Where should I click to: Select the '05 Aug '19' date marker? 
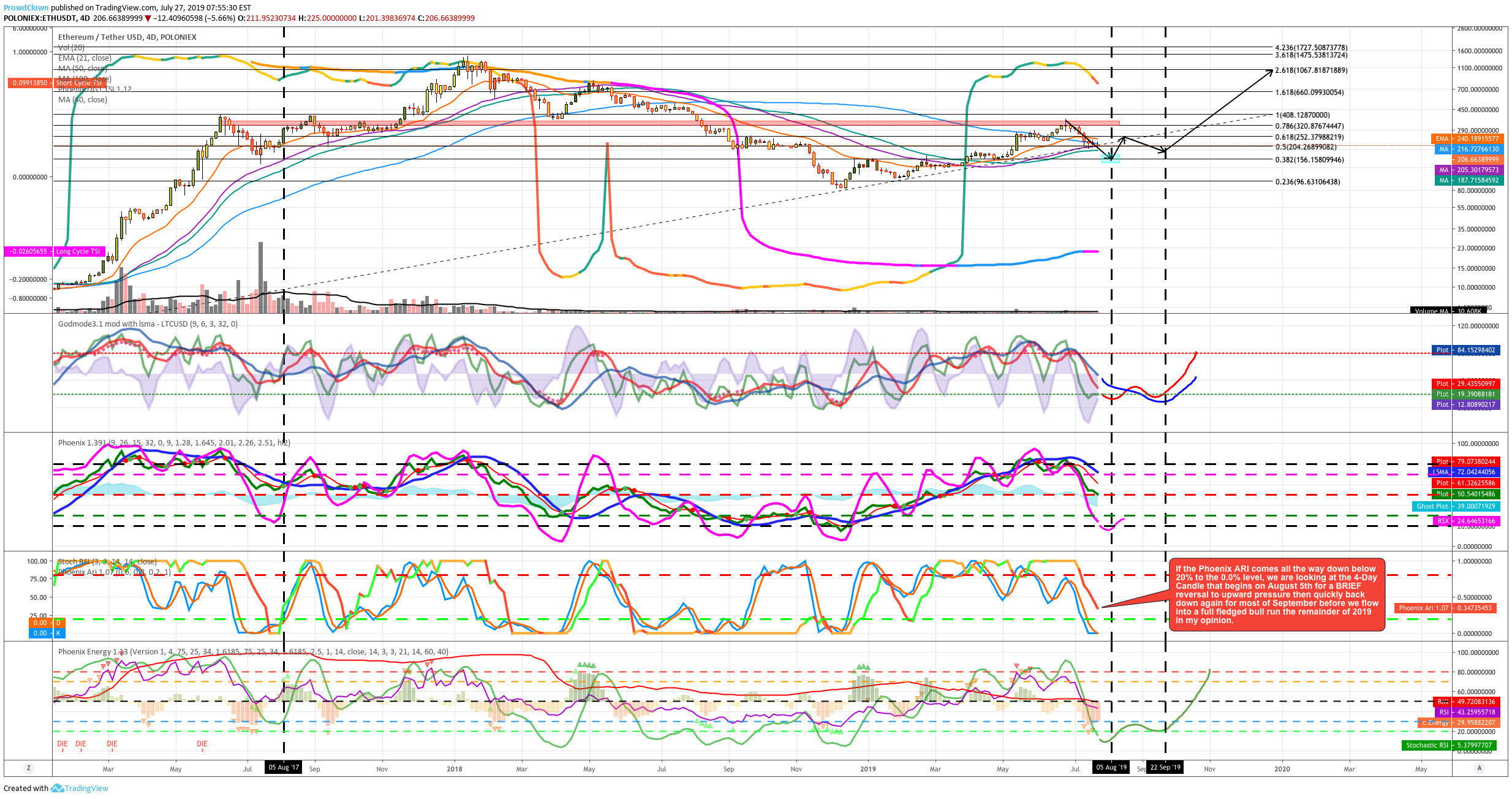pos(1111,768)
